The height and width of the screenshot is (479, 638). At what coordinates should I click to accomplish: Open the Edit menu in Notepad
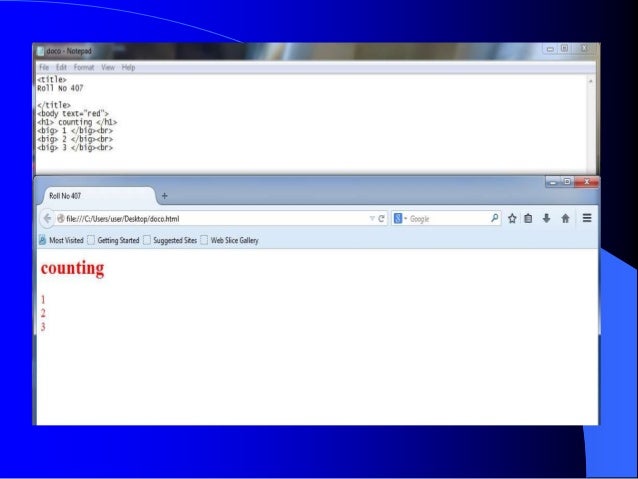click(x=61, y=67)
